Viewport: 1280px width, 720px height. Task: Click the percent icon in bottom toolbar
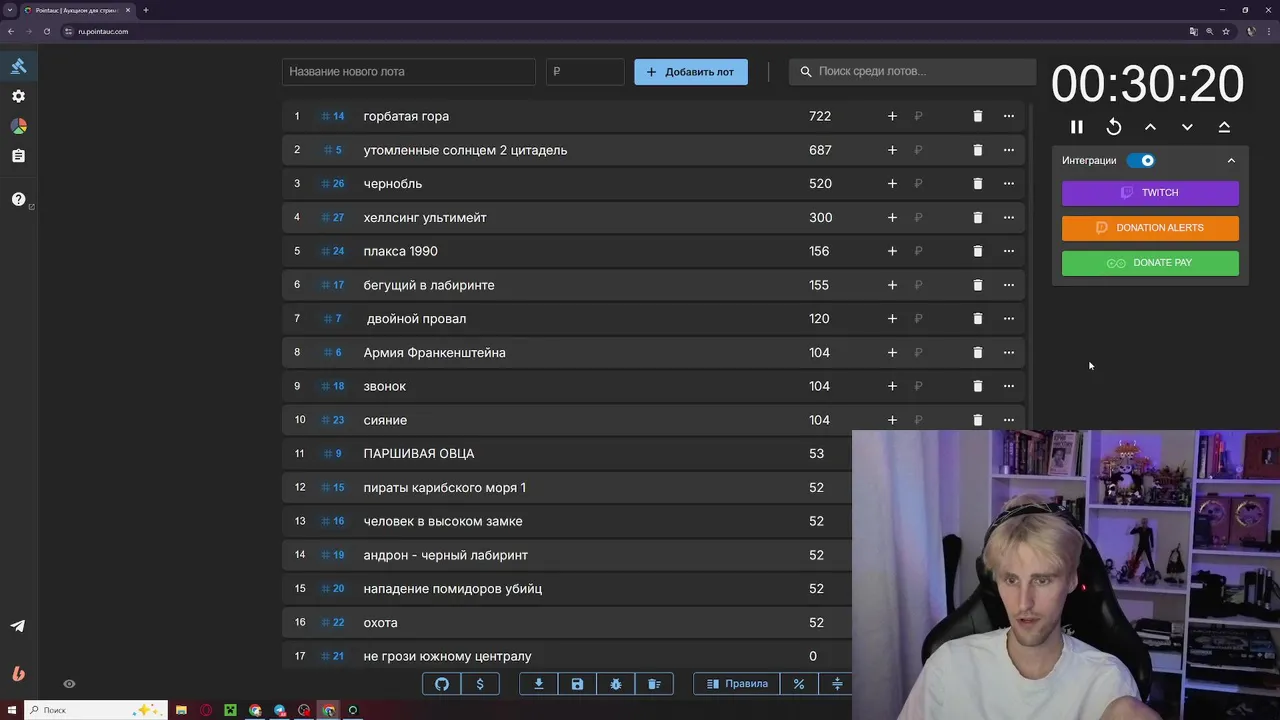pyautogui.click(x=799, y=684)
